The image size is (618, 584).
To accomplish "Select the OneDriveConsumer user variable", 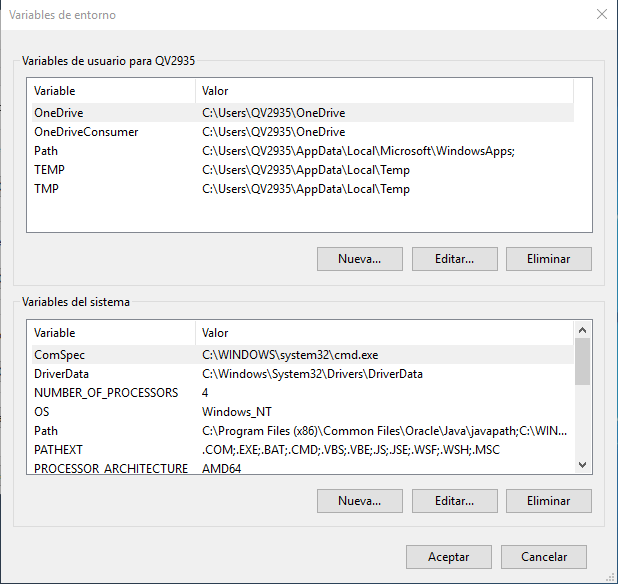I will [x=86, y=132].
